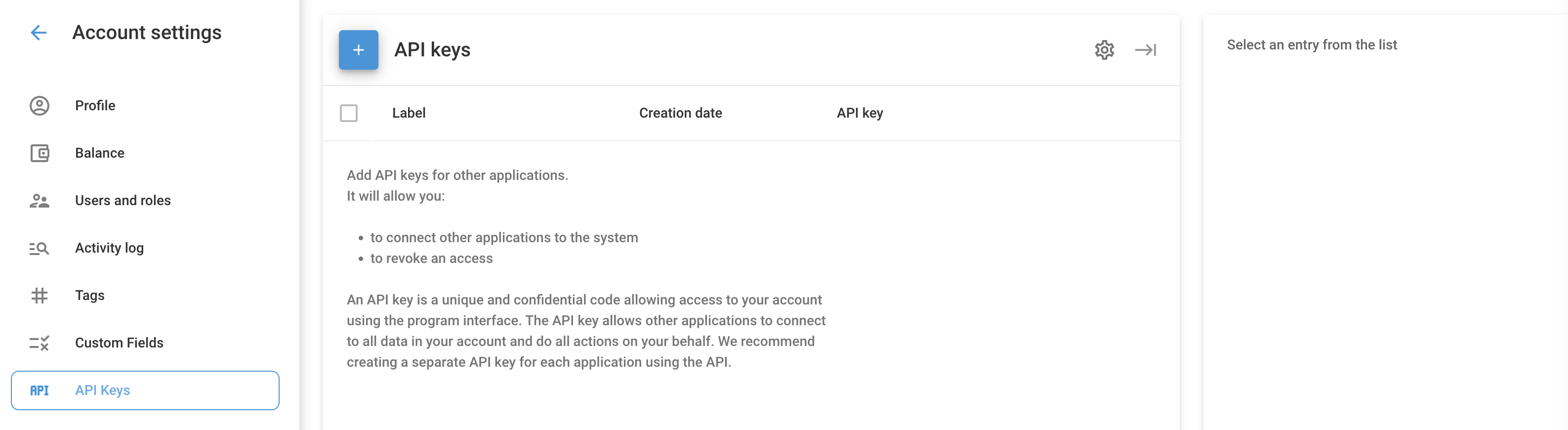1568x430 pixels.
Task: Click the Tags hash icon
Action: click(40, 296)
